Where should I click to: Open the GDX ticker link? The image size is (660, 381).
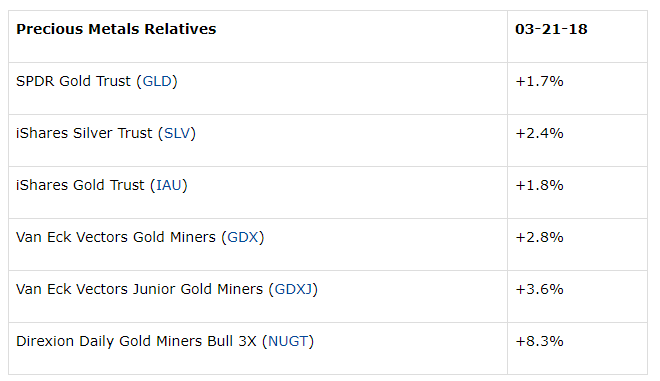click(x=243, y=237)
